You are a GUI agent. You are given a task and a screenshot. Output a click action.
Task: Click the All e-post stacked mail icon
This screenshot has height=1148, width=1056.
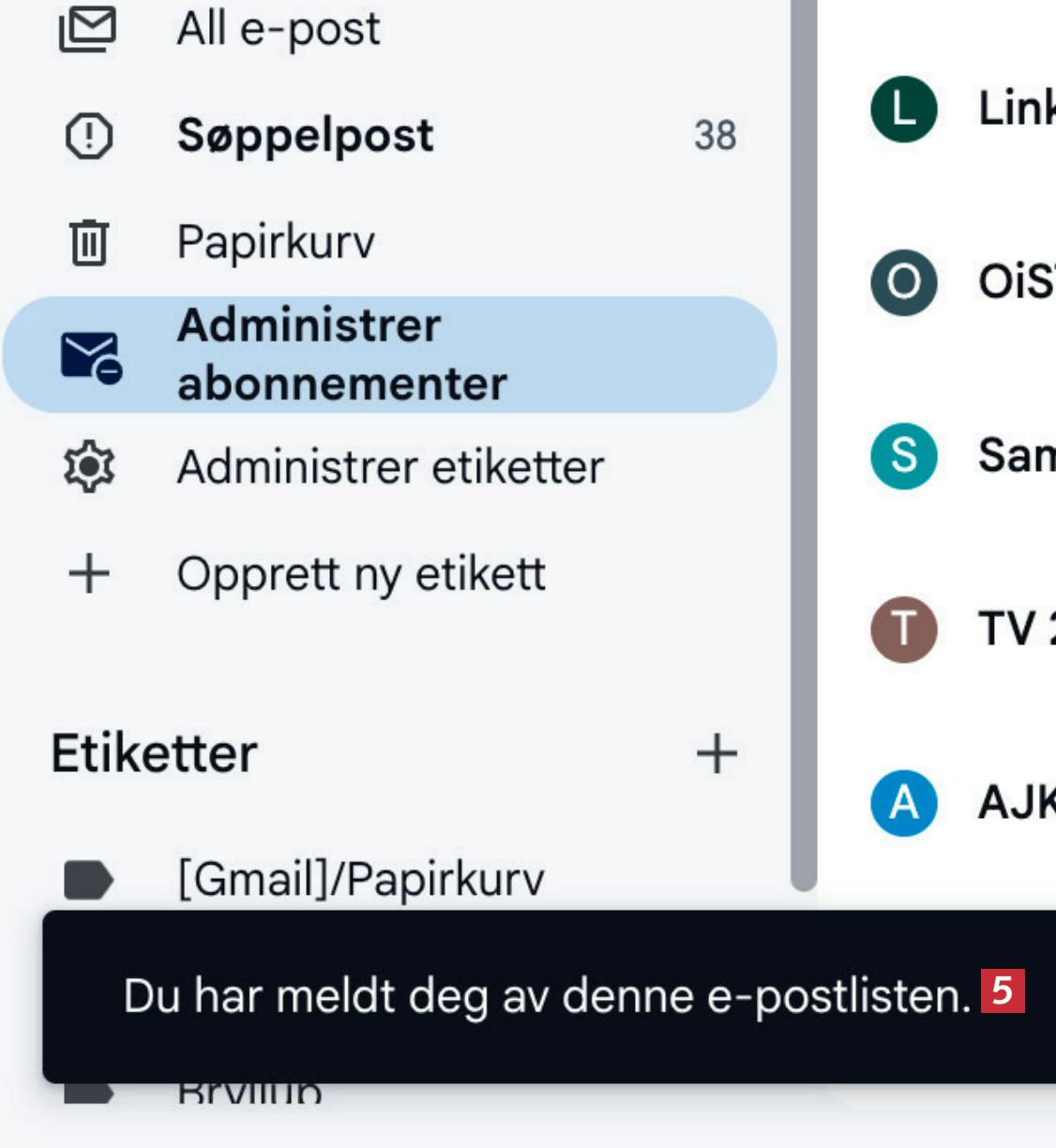88,29
